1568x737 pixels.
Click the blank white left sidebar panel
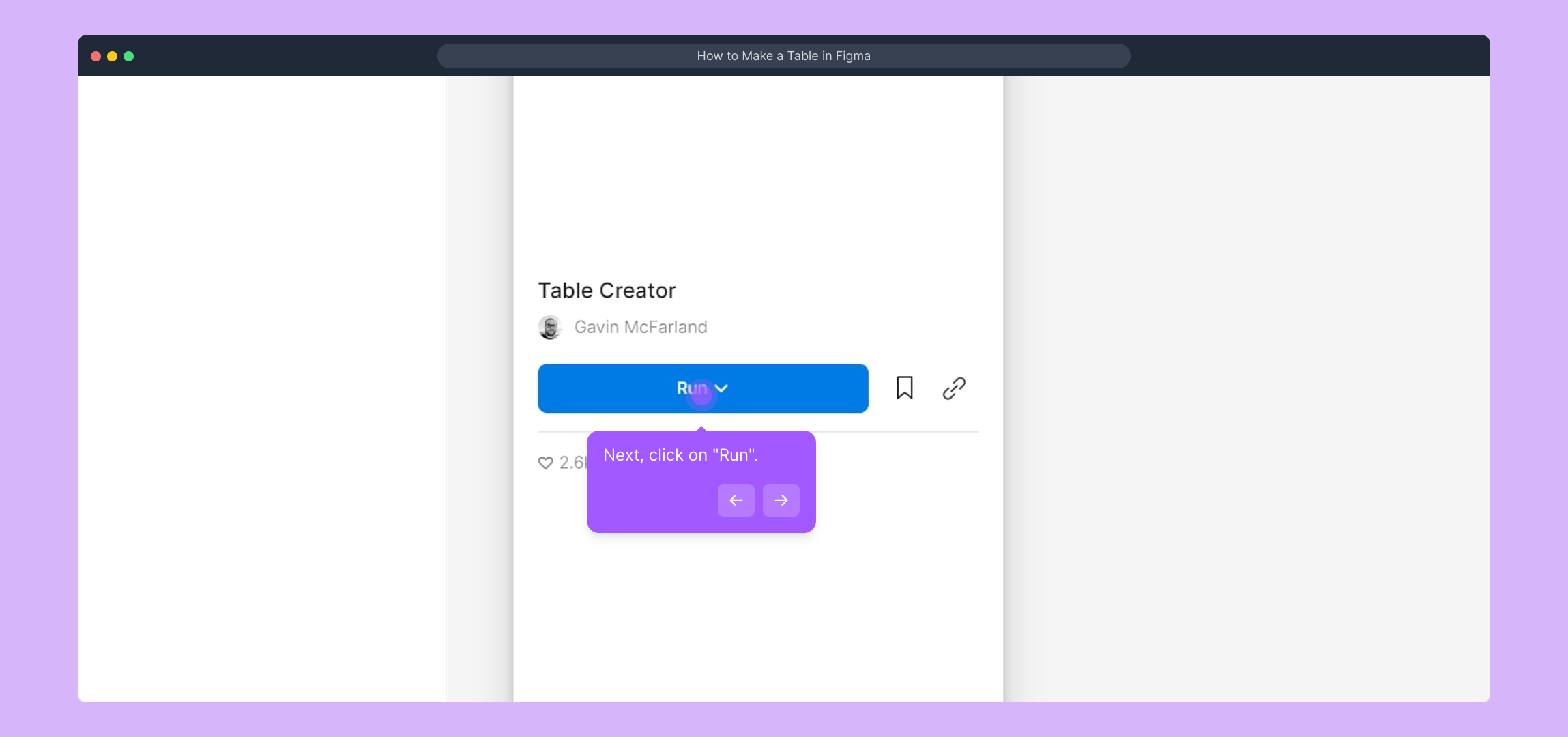(262, 389)
